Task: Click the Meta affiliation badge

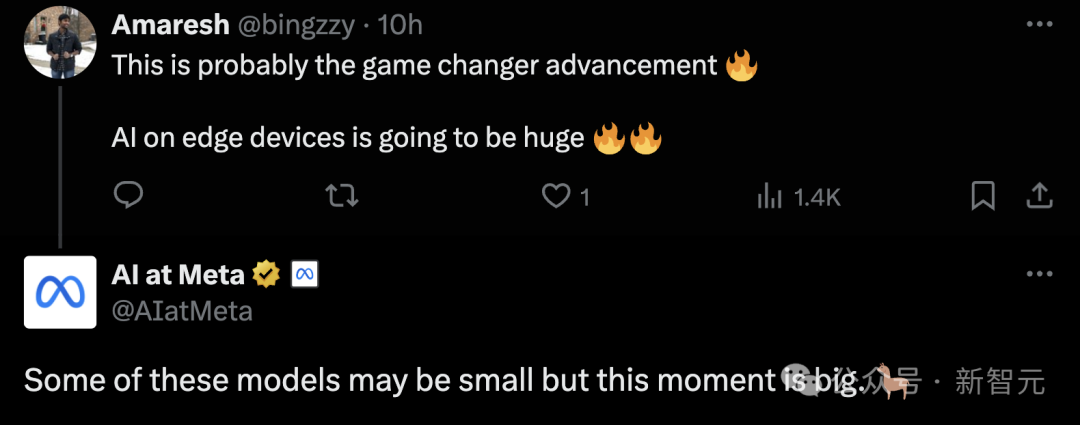Action: [304, 276]
